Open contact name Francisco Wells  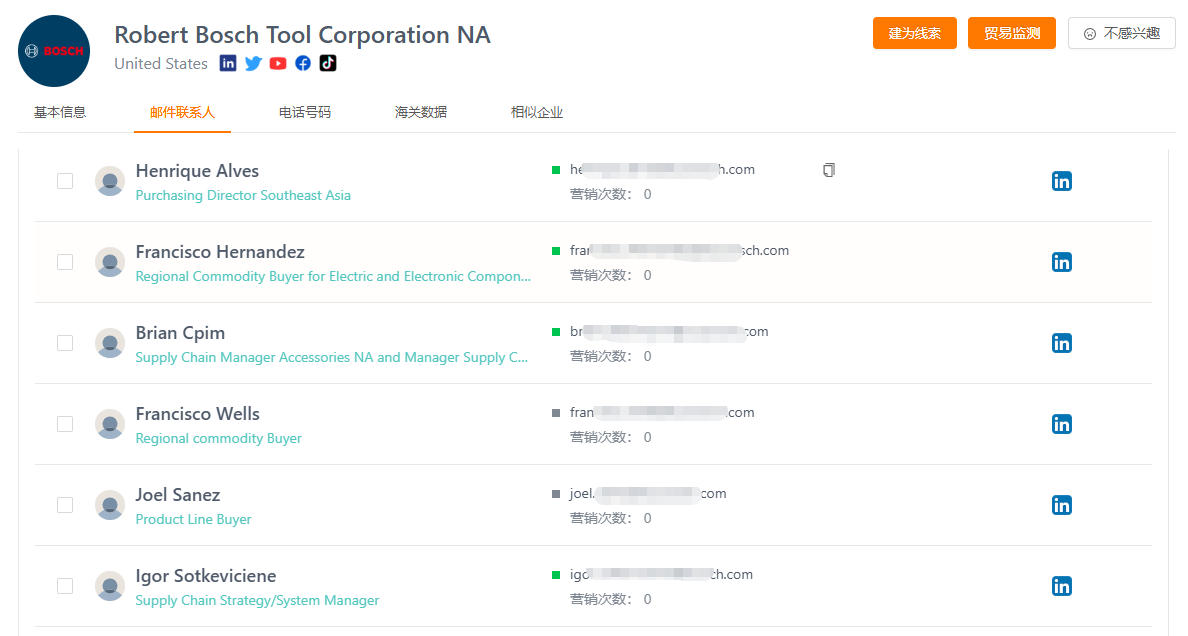[x=198, y=414]
